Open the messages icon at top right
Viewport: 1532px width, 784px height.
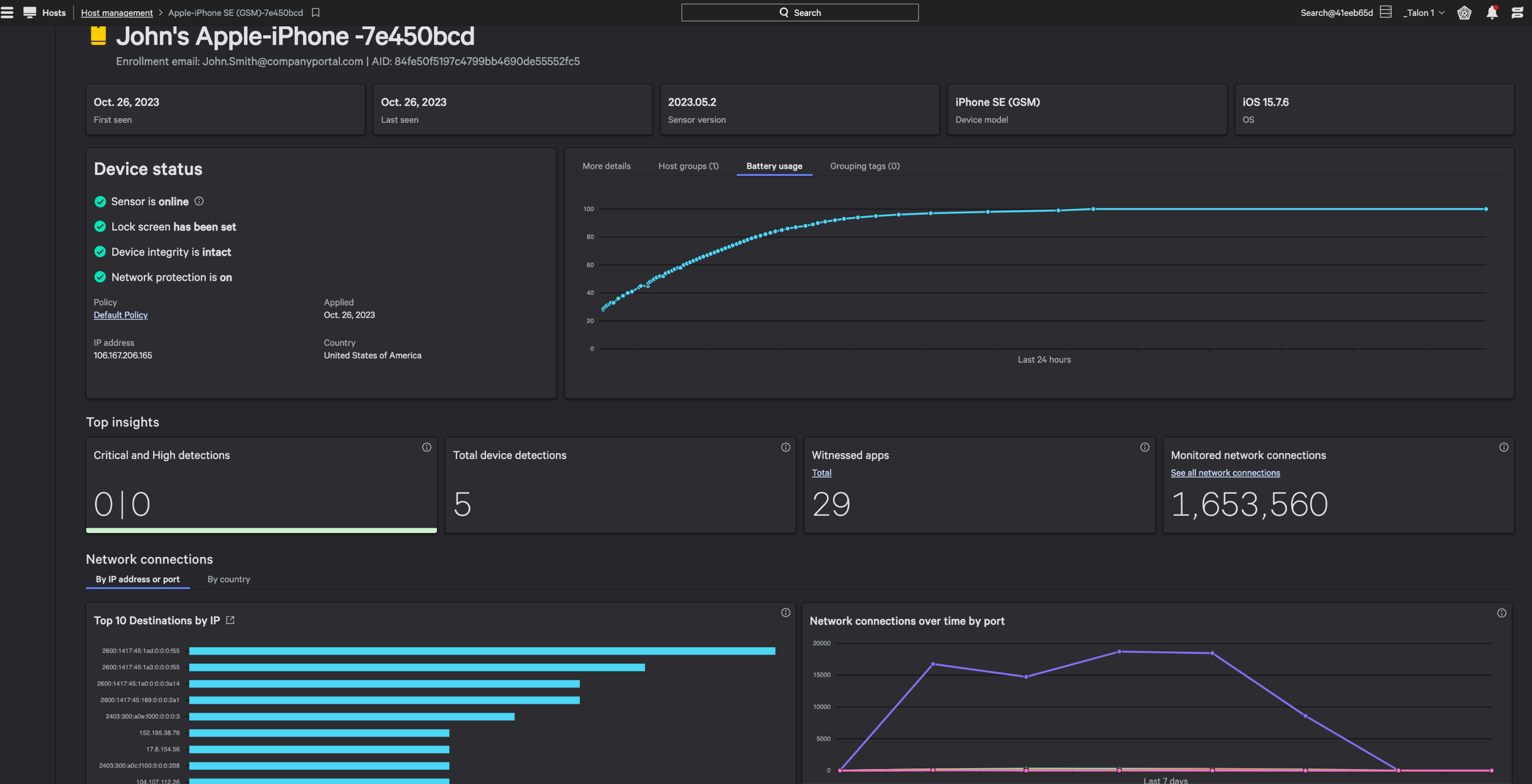click(1517, 12)
